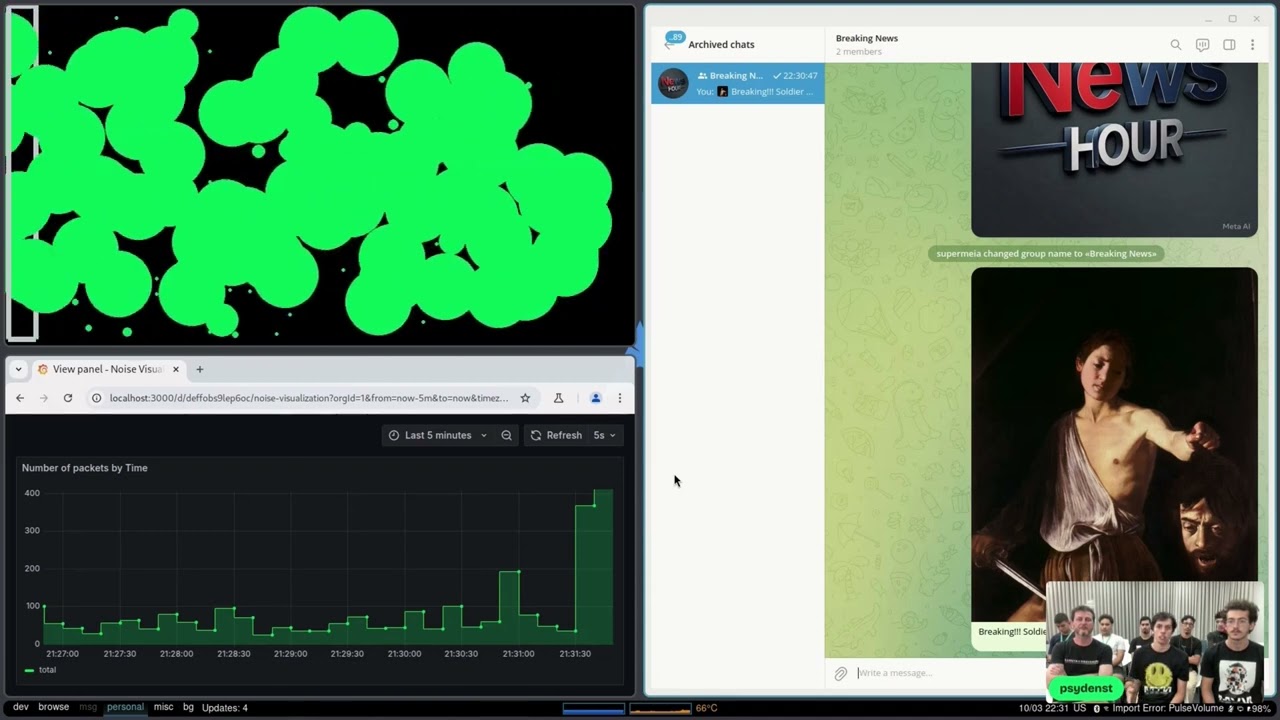Open the painting image message in chat

click(x=1114, y=445)
